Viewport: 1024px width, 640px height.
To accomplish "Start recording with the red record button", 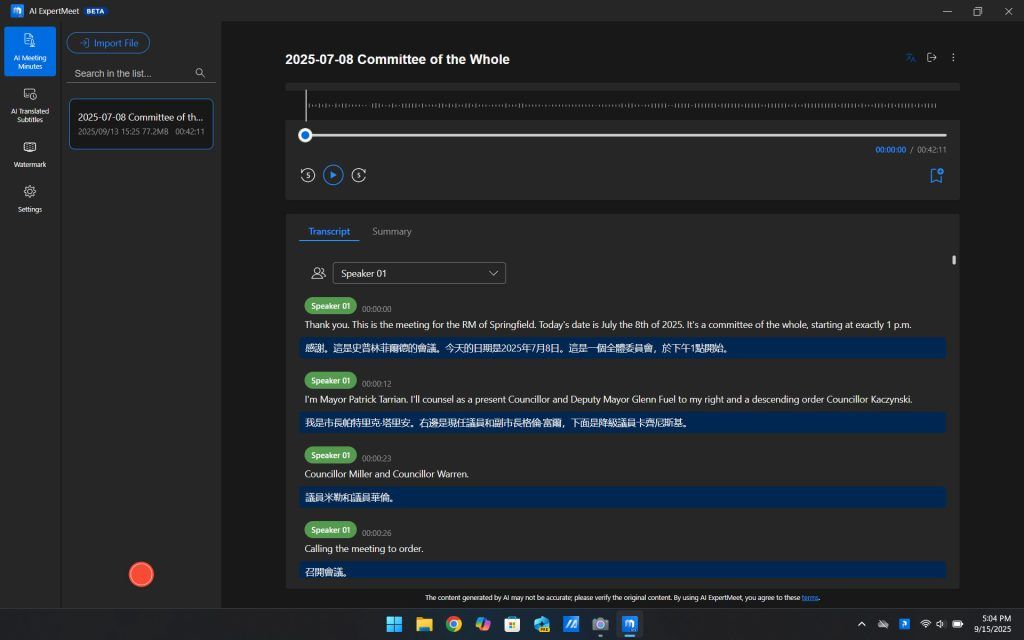I will click(141, 575).
